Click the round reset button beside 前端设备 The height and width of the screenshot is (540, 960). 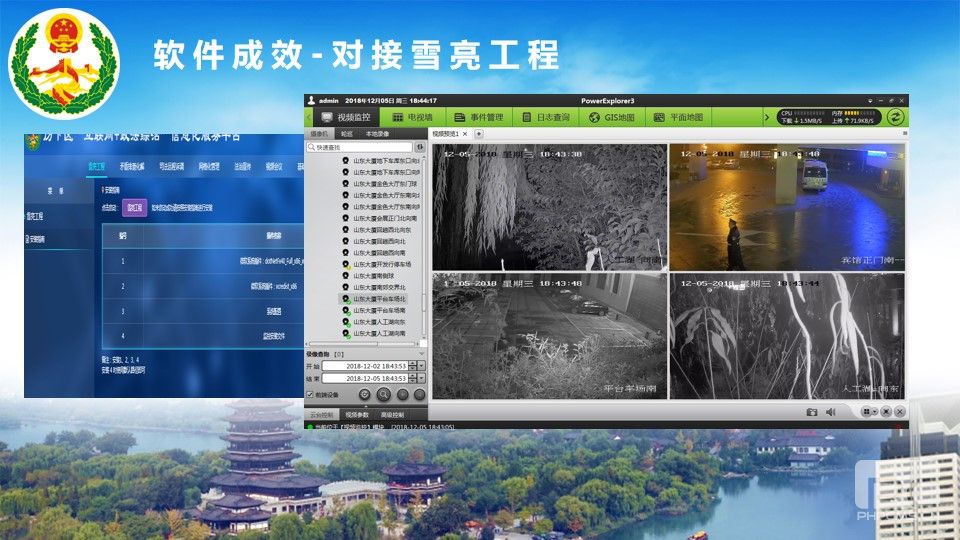point(365,395)
